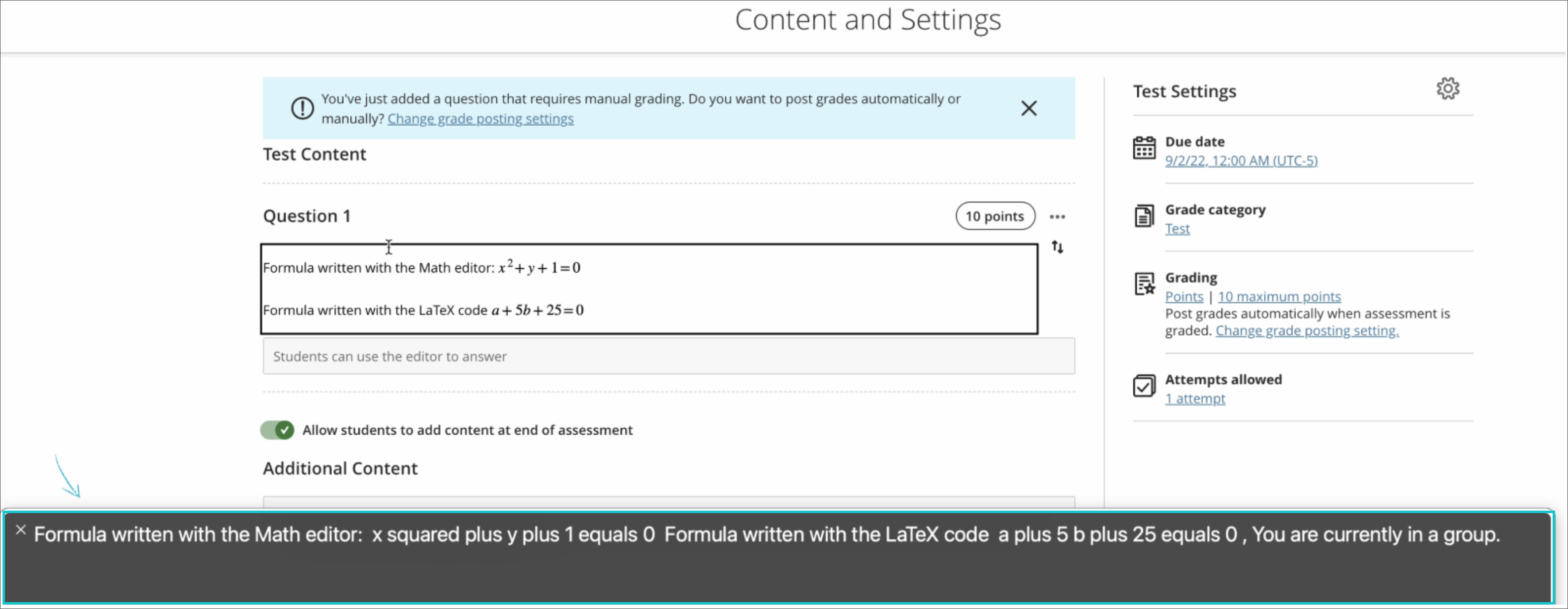Image resolution: width=1568 pixels, height=609 pixels.
Task: Click the student answer editor field
Action: (x=668, y=357)
